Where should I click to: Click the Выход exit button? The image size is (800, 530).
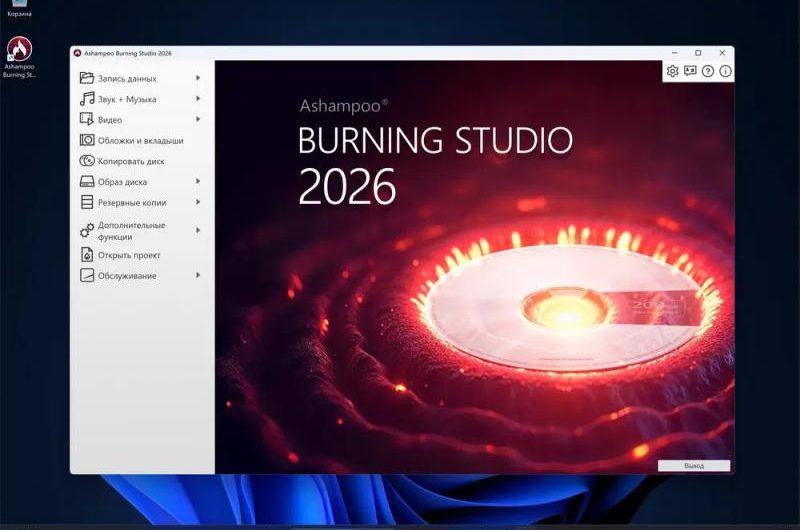(x=694, y=466)
